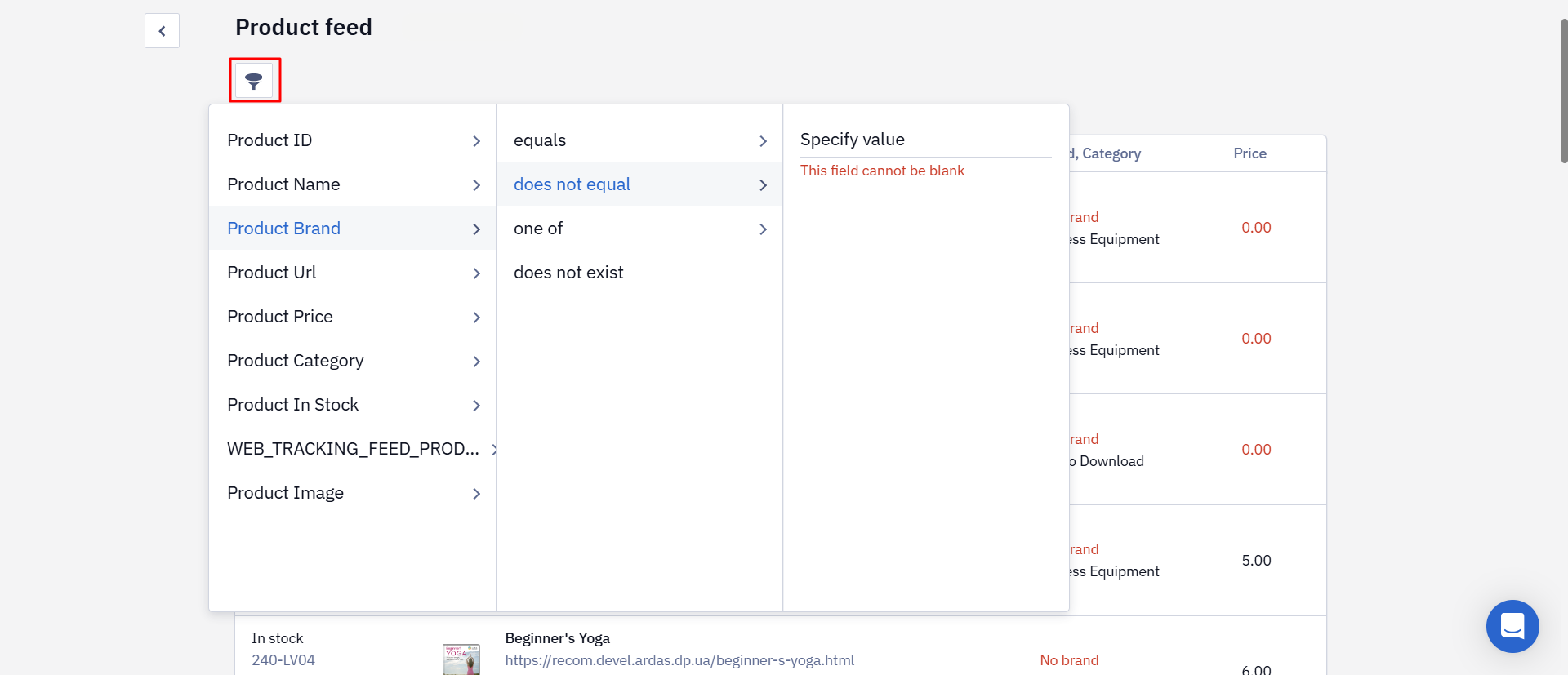Screen dimensions: 1568x675
Task: Go back using the left chevron button
Action: (x=162, y=31)
